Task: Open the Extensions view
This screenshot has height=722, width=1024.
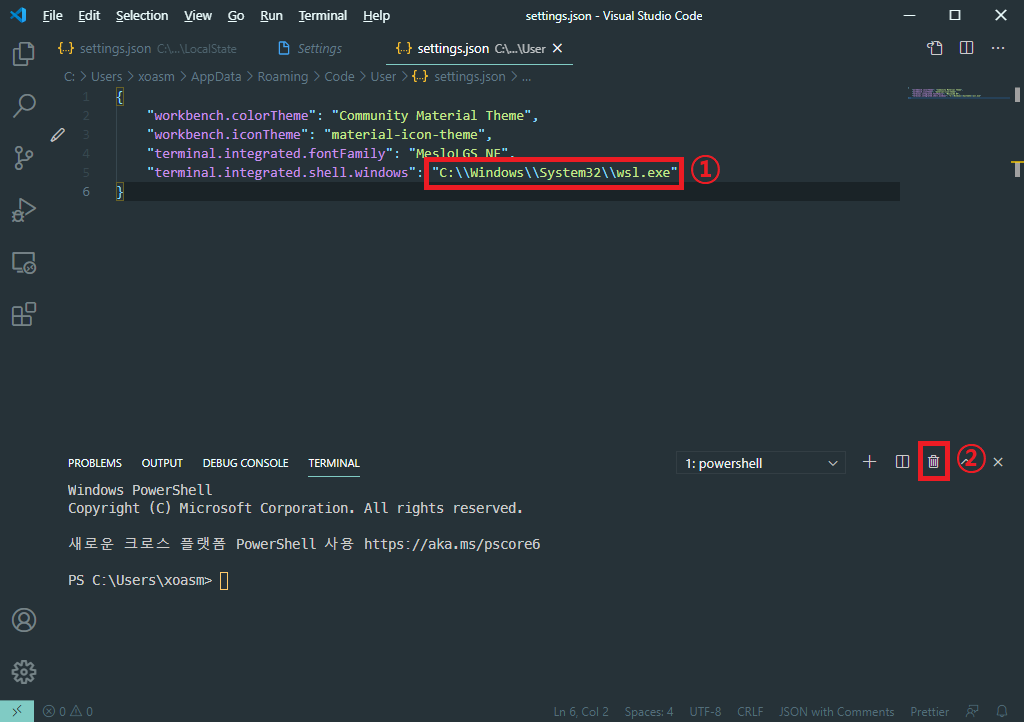Action: tap(24, 314)
